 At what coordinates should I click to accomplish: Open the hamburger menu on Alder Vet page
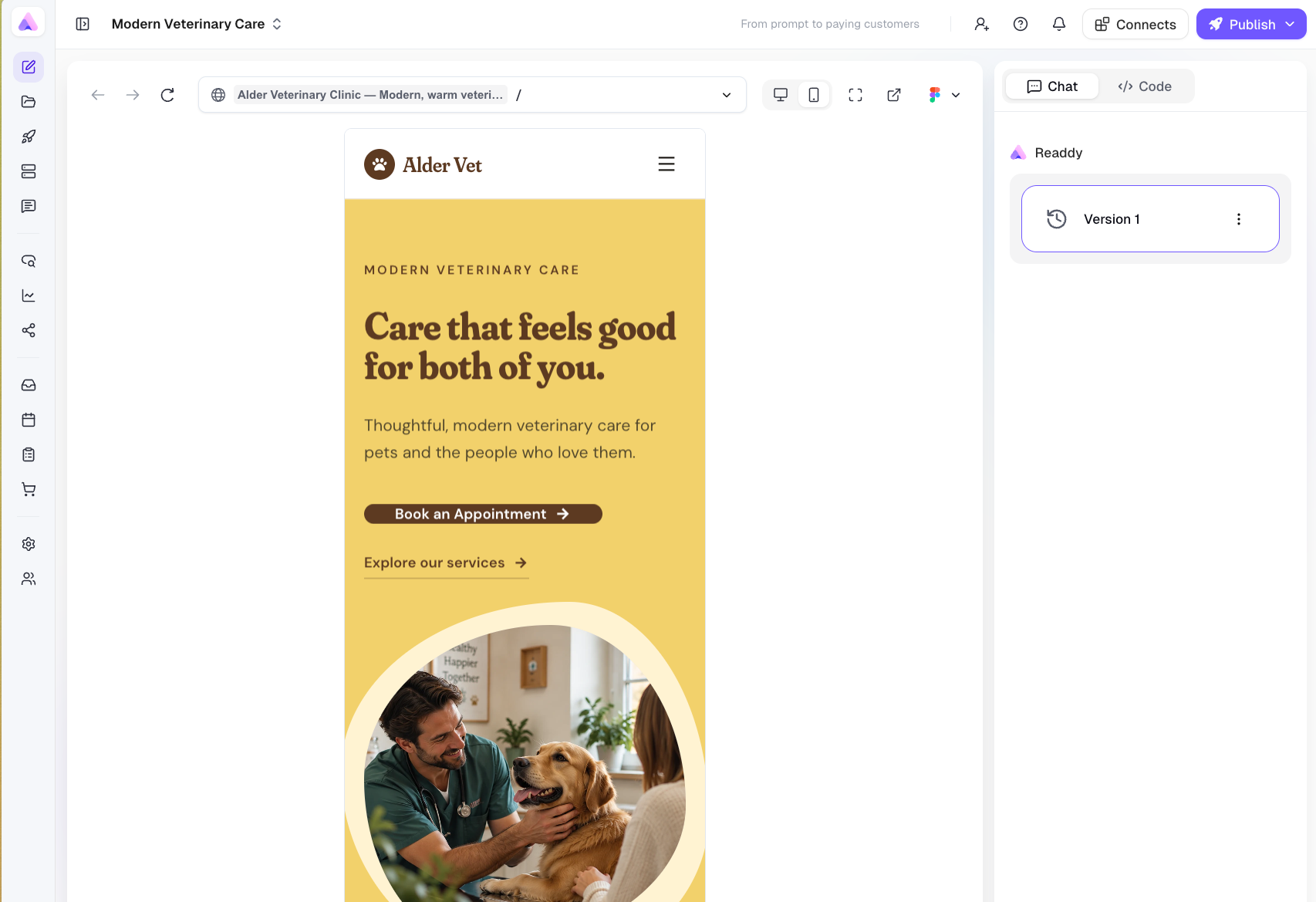coord(666,164)
